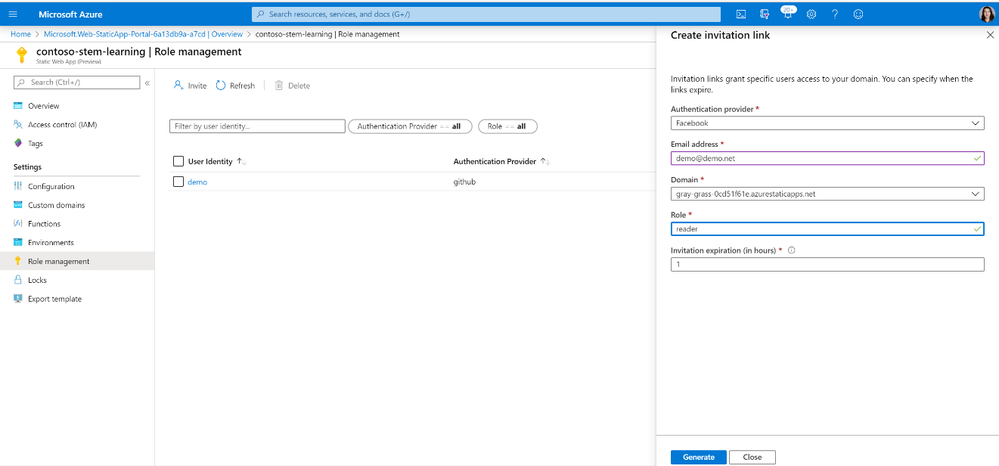Collapse the left menu with double chevron
Viewport: 999px width, 466px height.
(147, 83)
